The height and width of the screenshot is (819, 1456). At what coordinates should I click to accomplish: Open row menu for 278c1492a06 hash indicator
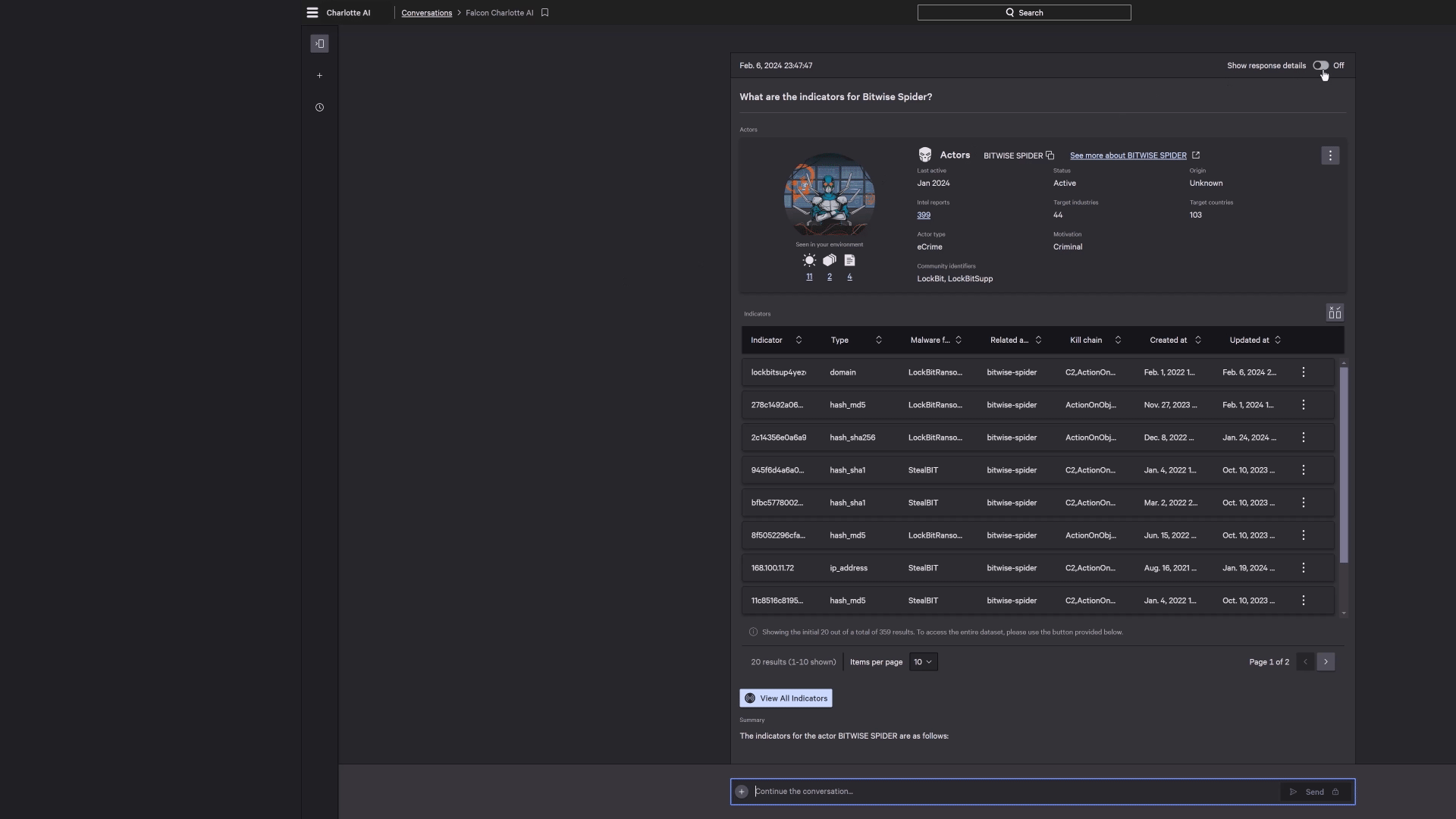pyautogui.click(x=1304, y=405)
